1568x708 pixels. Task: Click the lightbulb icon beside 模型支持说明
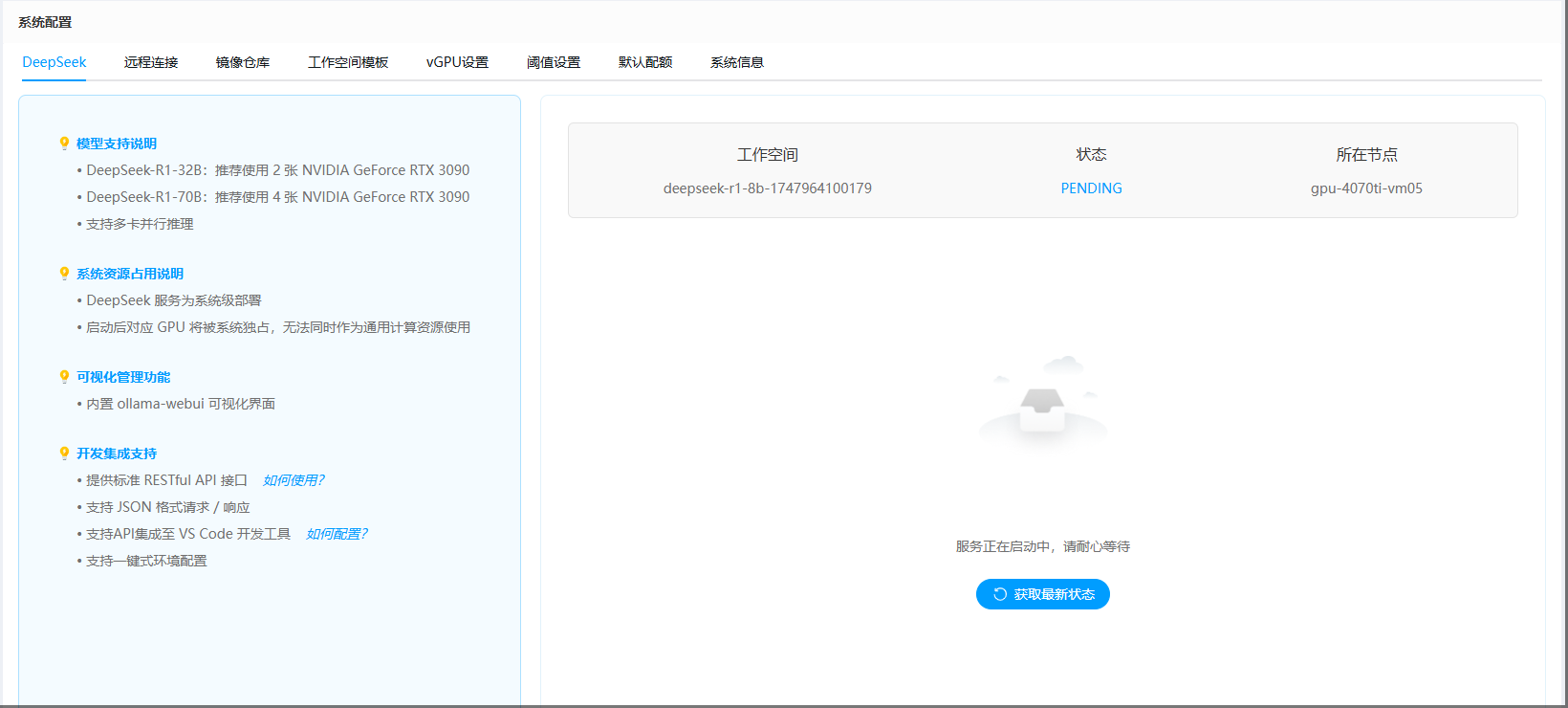64,144
